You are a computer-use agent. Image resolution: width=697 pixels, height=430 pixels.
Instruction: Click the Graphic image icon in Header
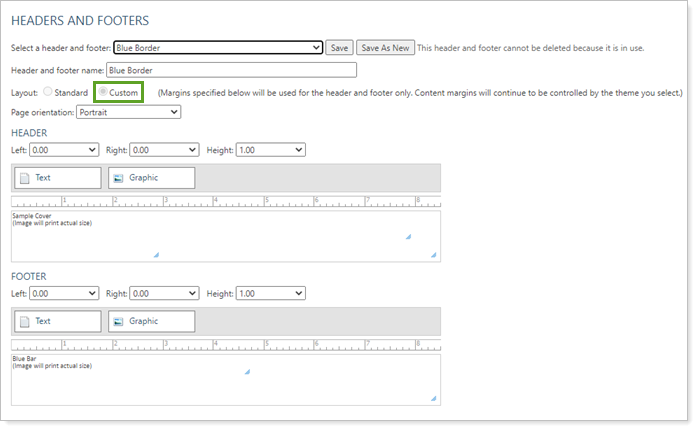(118, 178)
